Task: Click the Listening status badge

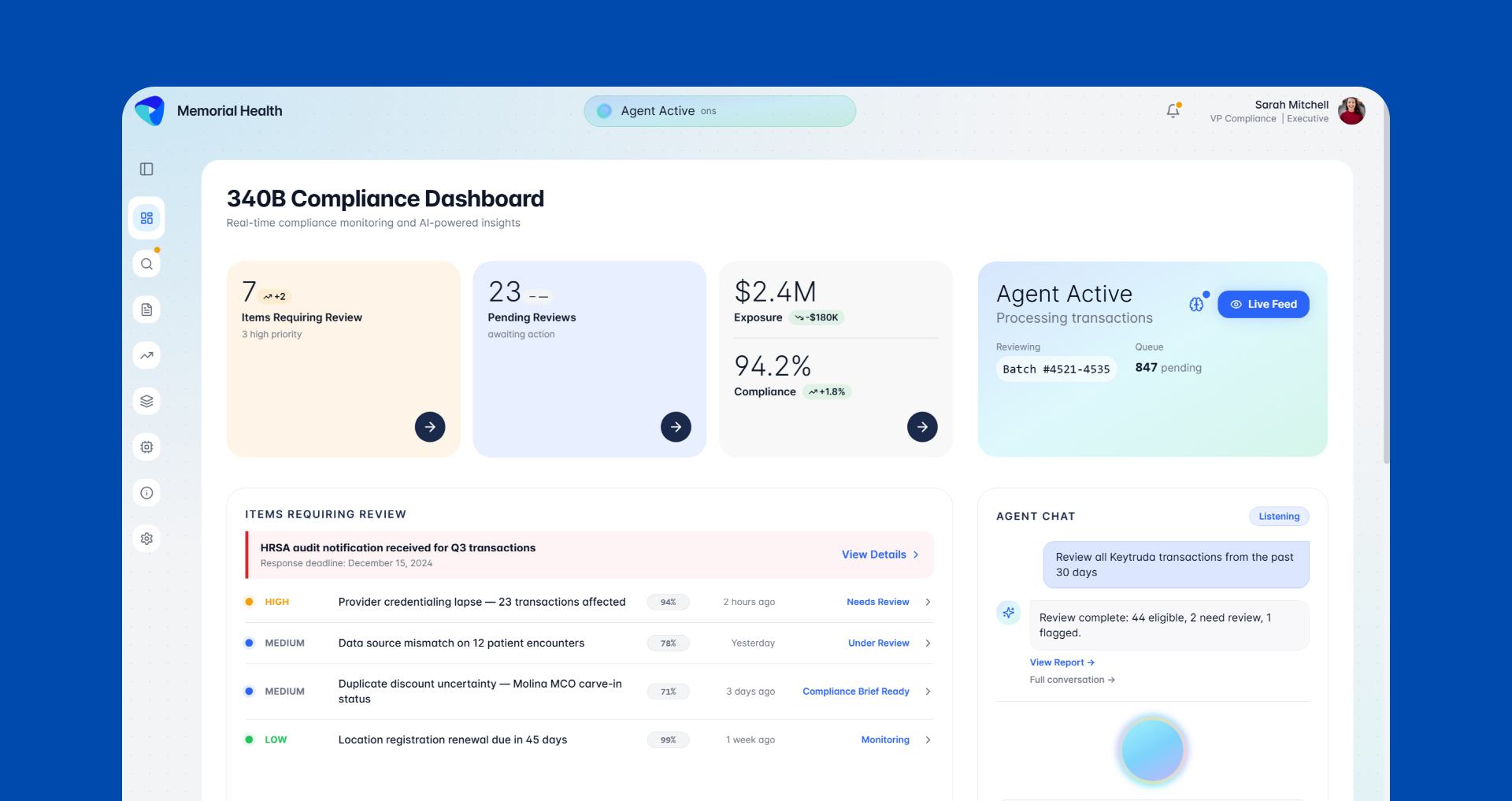Action: (1279, 517)
